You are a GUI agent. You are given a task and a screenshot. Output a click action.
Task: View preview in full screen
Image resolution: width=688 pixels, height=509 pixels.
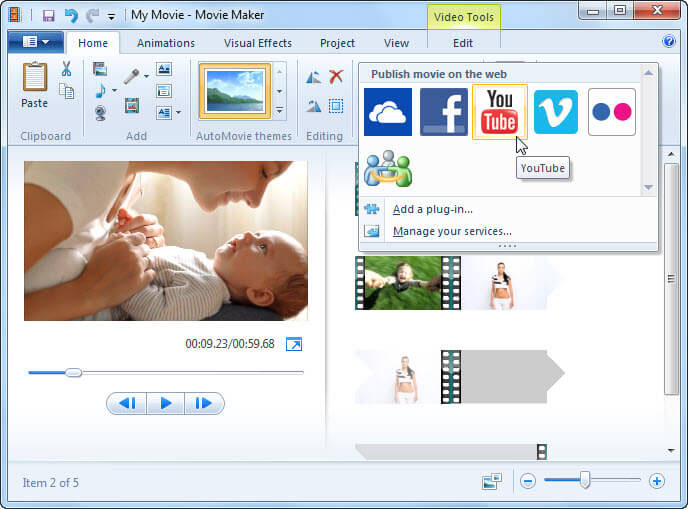[294, 344]
